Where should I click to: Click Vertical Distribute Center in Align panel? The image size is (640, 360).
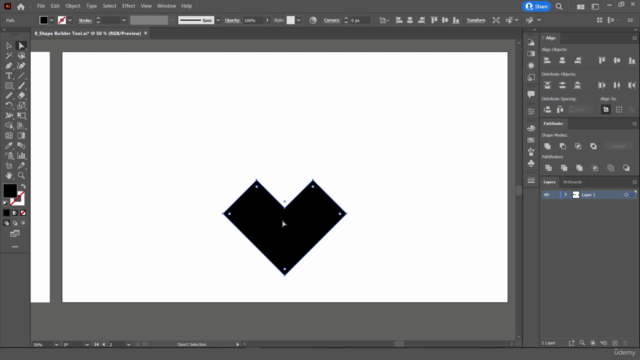click(562, 85)
